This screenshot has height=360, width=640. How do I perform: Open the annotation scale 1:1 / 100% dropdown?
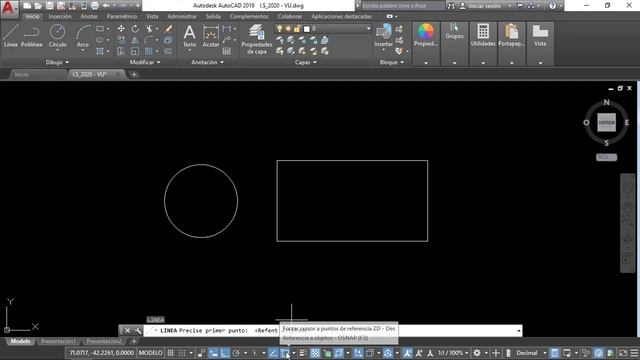[x=453, y=353]
